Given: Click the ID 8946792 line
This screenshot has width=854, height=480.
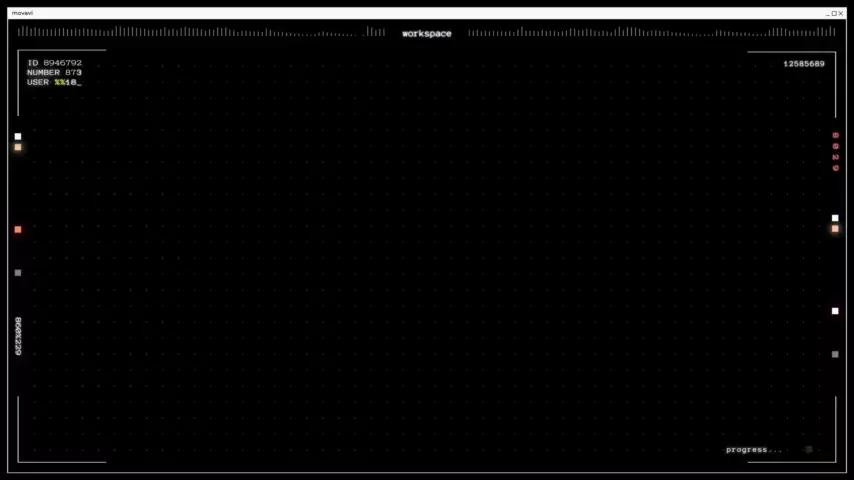Looking at the screenshot, I should click(54, 63).
